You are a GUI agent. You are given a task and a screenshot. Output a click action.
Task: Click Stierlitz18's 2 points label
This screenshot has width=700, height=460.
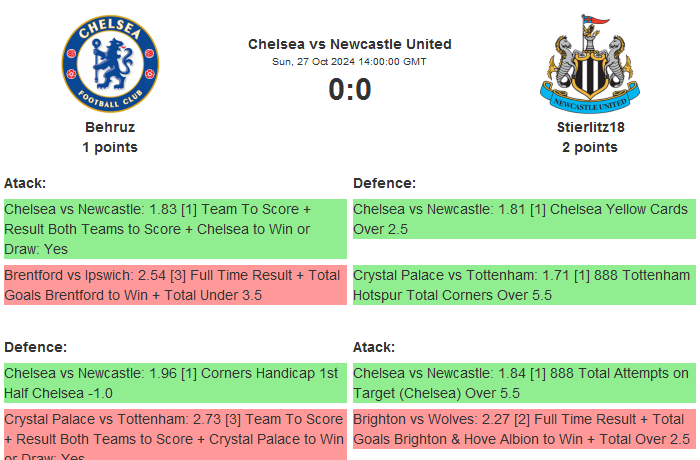589,147
